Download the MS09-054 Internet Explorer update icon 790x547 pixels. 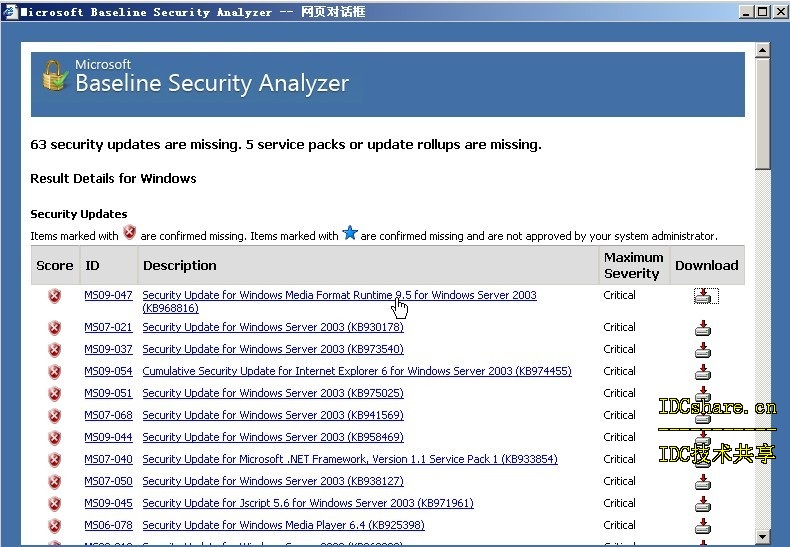coord(703,372)
